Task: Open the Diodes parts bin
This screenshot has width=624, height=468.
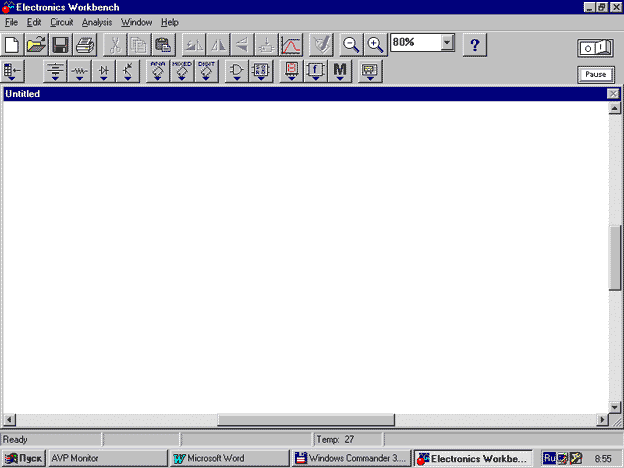Action: [x=103, y=71]
